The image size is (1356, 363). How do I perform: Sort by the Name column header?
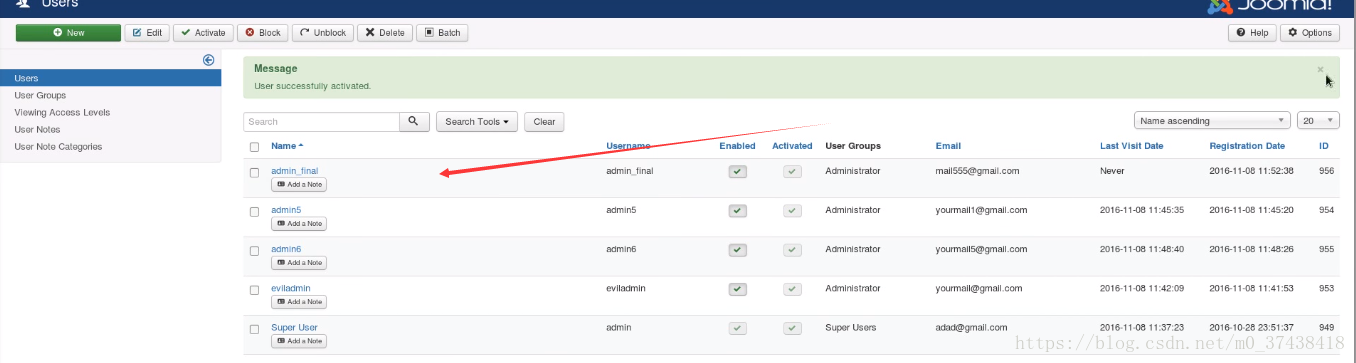point(286,146)
